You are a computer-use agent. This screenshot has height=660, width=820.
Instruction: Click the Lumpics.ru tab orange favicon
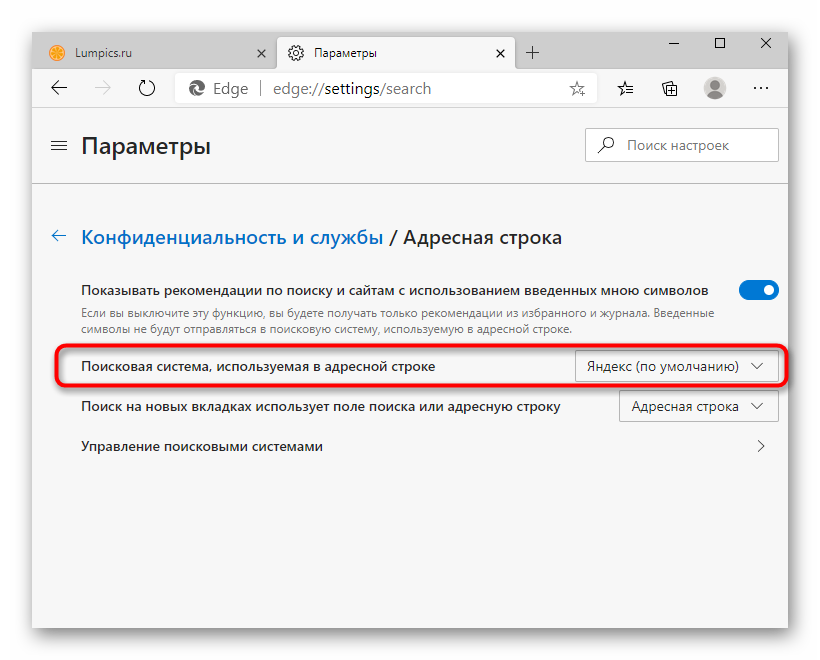click(56, 53)
